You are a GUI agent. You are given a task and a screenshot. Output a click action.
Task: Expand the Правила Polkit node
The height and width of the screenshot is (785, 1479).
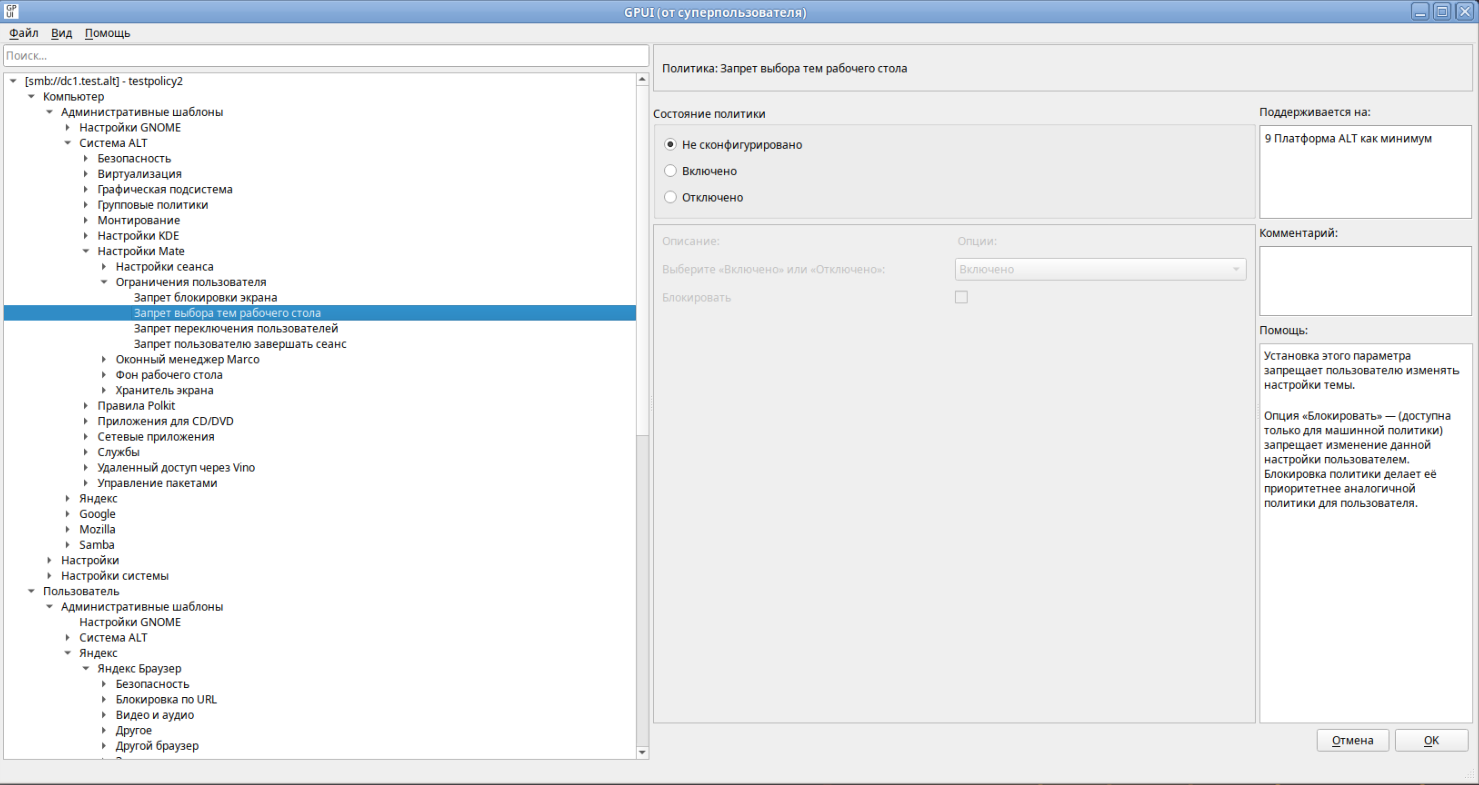pos(86,406)
